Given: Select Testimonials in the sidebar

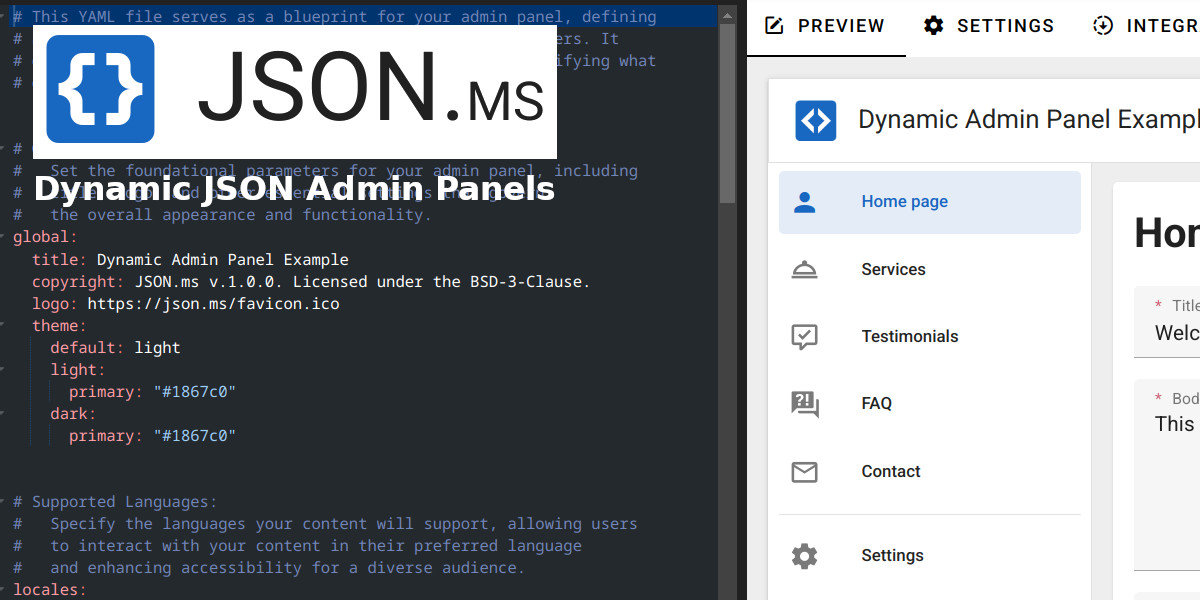Looking at the screenshot, I should (909, 337).
